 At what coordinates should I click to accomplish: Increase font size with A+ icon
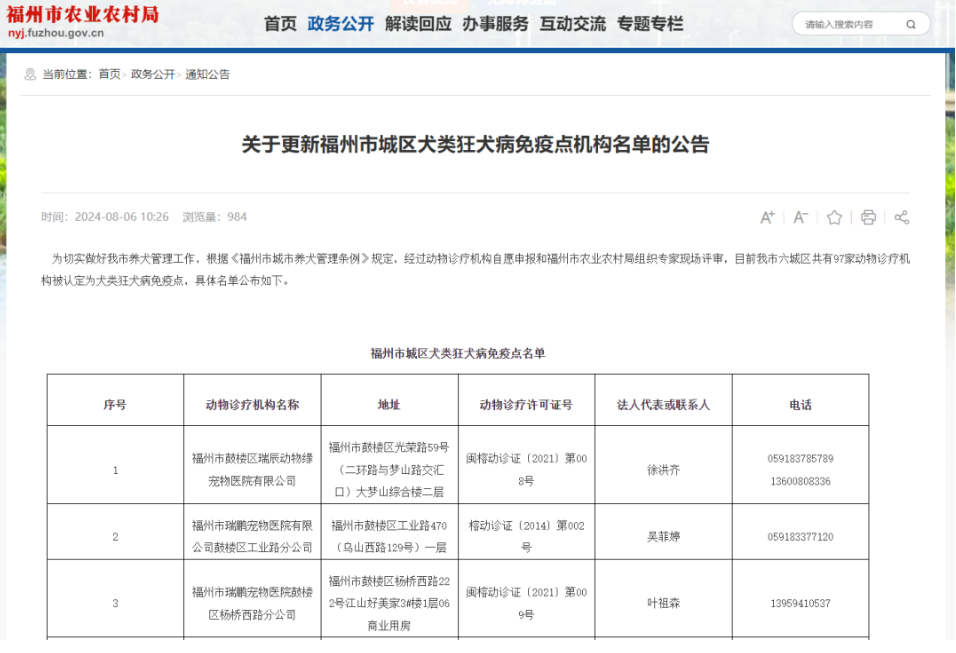tap(767, 217)
